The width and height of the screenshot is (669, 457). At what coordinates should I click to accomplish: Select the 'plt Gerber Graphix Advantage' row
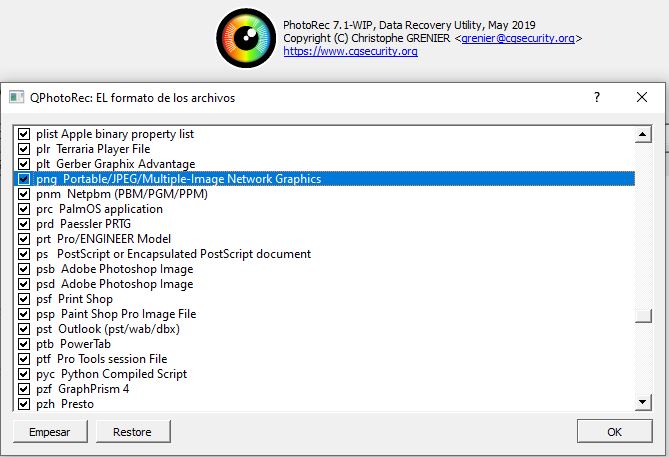(324, 164)
